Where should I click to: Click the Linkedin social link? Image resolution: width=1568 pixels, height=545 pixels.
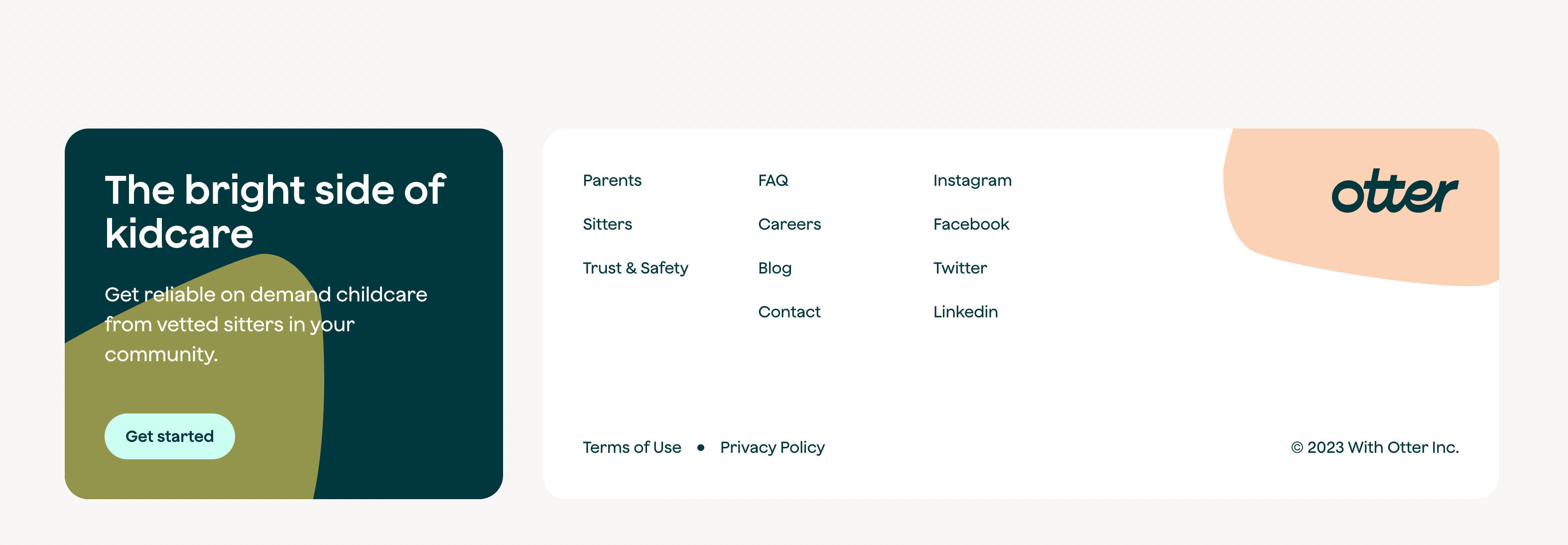click(x=965, y=312)
